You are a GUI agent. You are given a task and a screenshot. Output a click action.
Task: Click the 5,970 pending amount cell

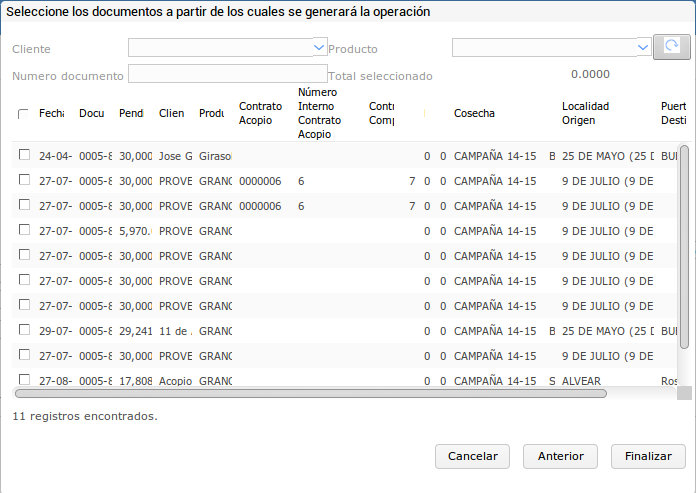(x=135, y=231)
